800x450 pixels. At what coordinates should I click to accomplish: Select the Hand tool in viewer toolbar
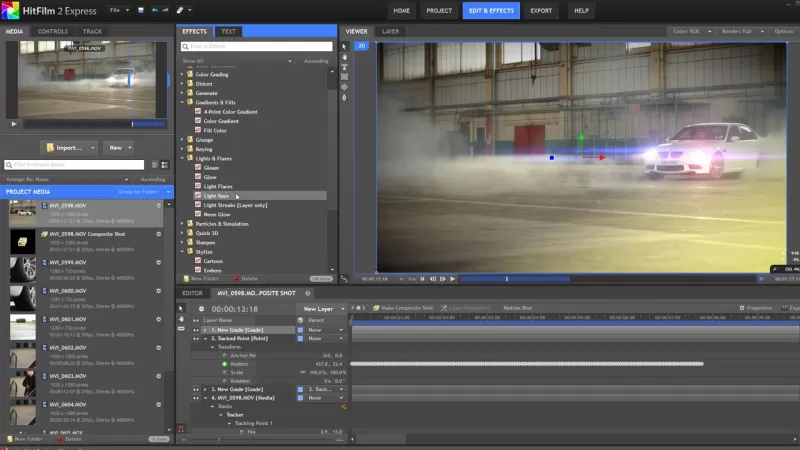point(345,59)
